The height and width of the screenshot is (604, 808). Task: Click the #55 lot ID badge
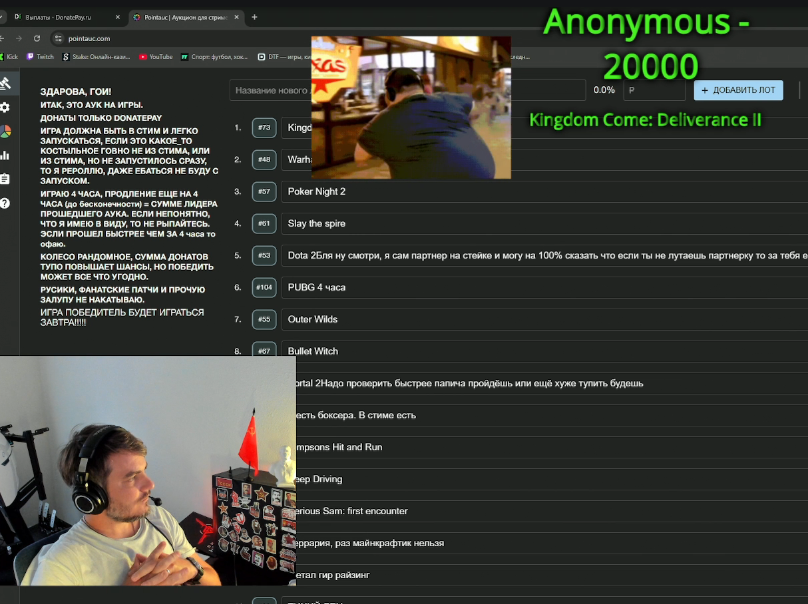[264, 320]
